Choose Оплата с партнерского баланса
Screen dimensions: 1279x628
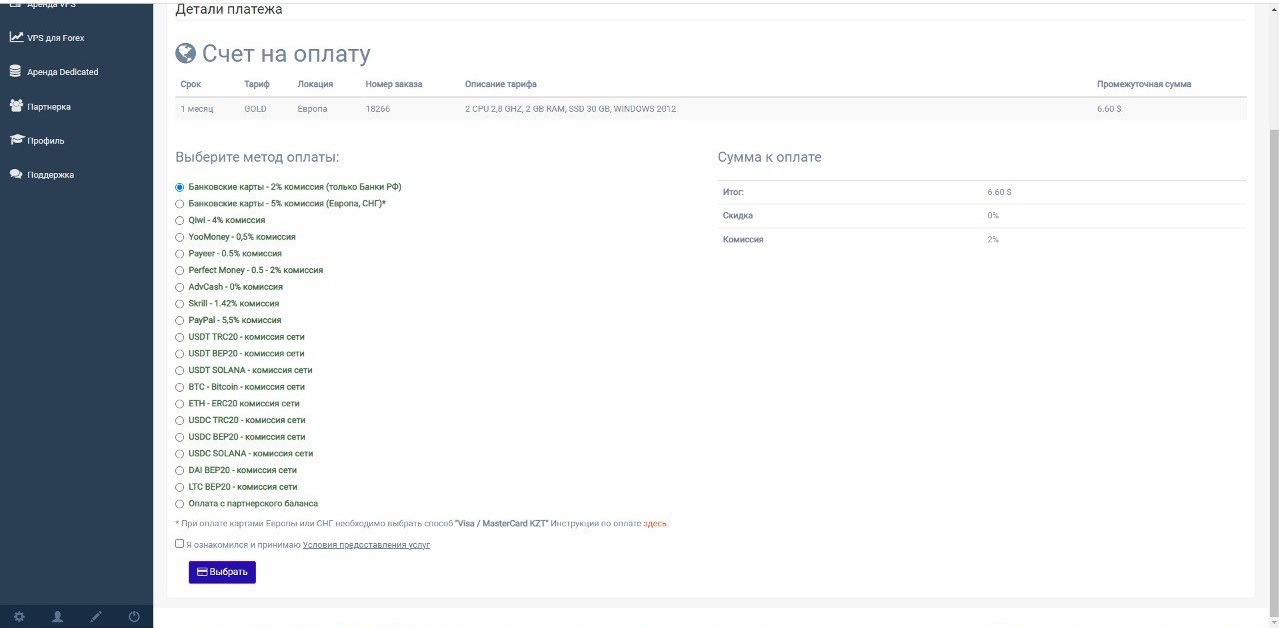click(x=180, y=504)
